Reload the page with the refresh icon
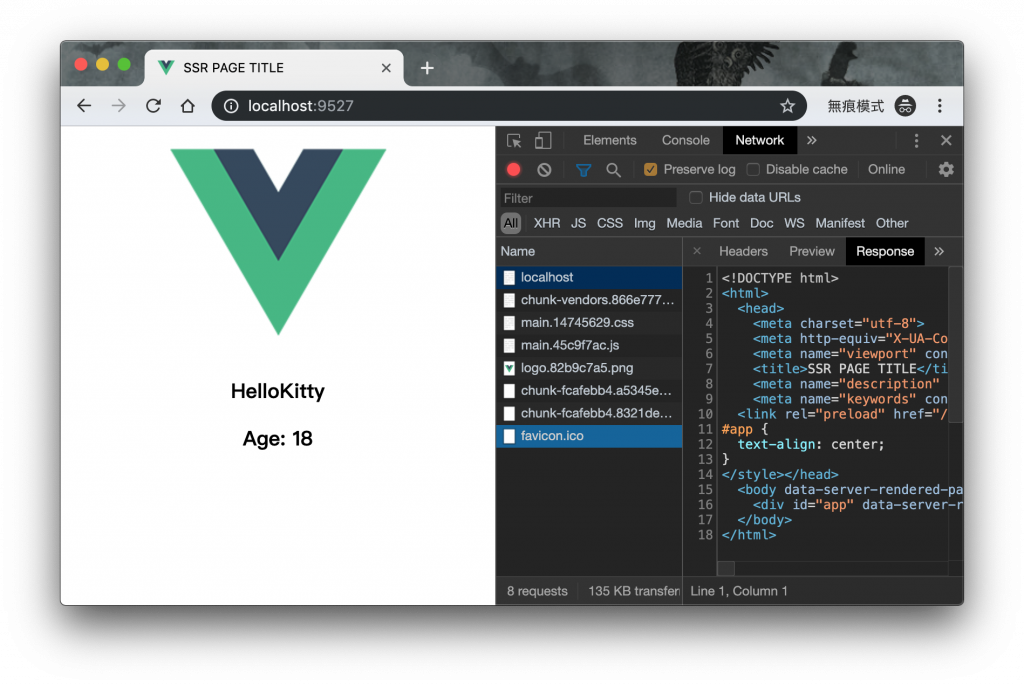This screenshot has height=685, width=1024. tap(153, 106)
